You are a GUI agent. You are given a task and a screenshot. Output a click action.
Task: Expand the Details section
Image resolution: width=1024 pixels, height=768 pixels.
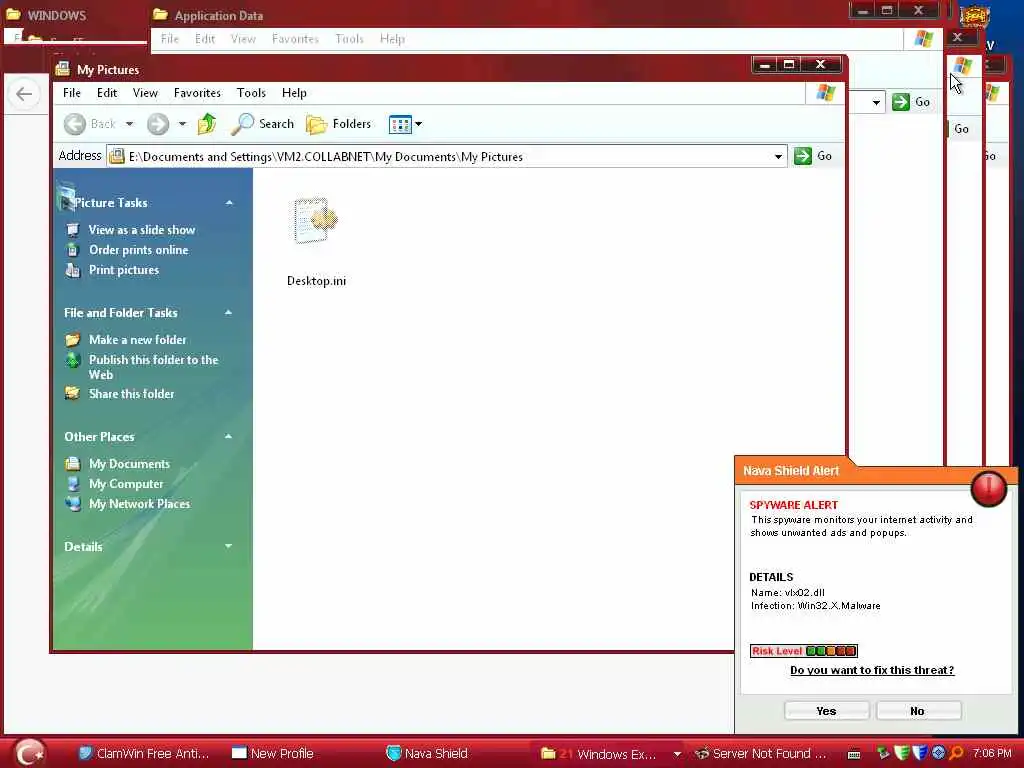point(229,546)
